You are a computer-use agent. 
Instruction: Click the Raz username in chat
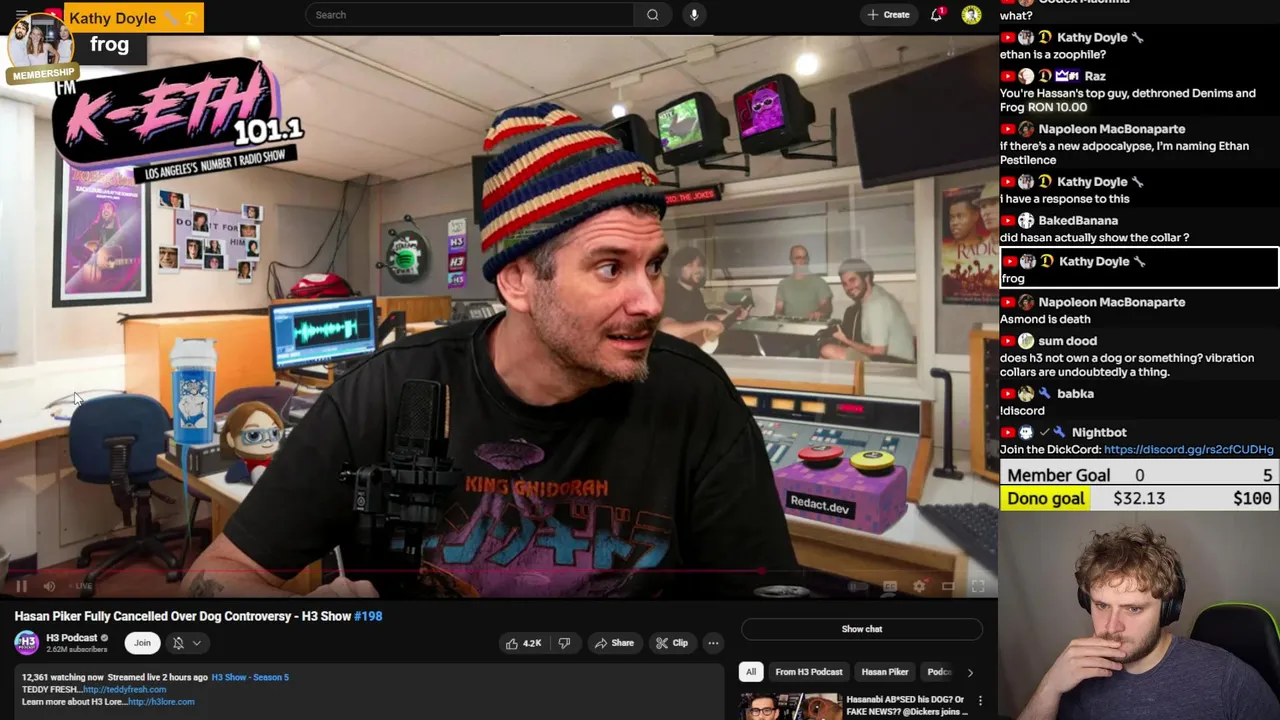tap(1095, 75)
